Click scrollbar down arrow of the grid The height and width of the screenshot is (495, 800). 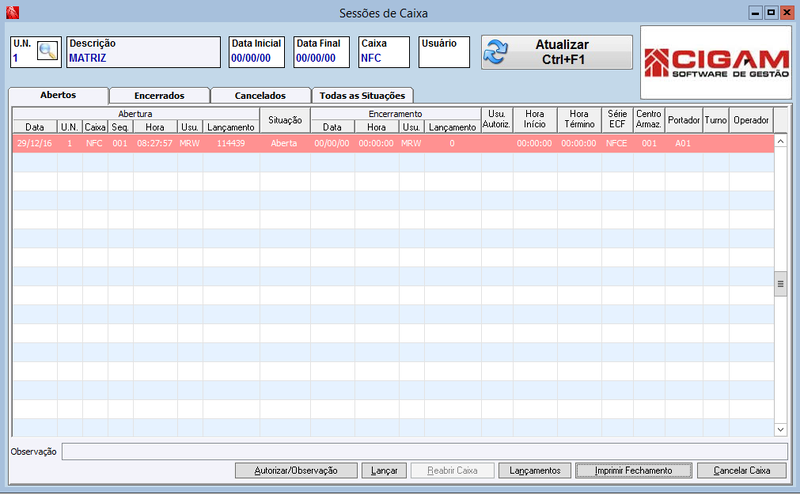click(x=780, y=430)
